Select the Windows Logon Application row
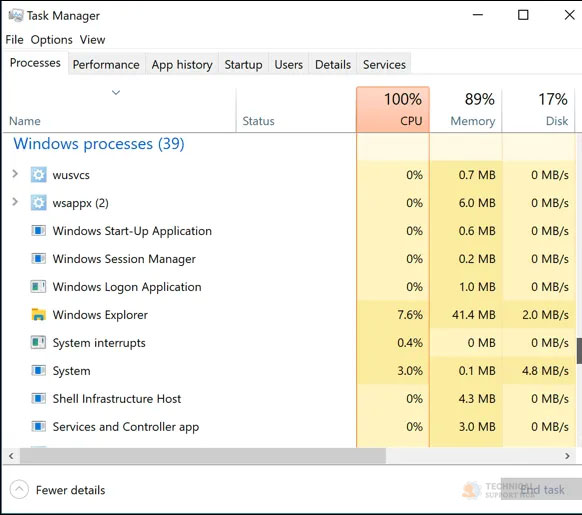582x515 pixels. coord(290,287)
